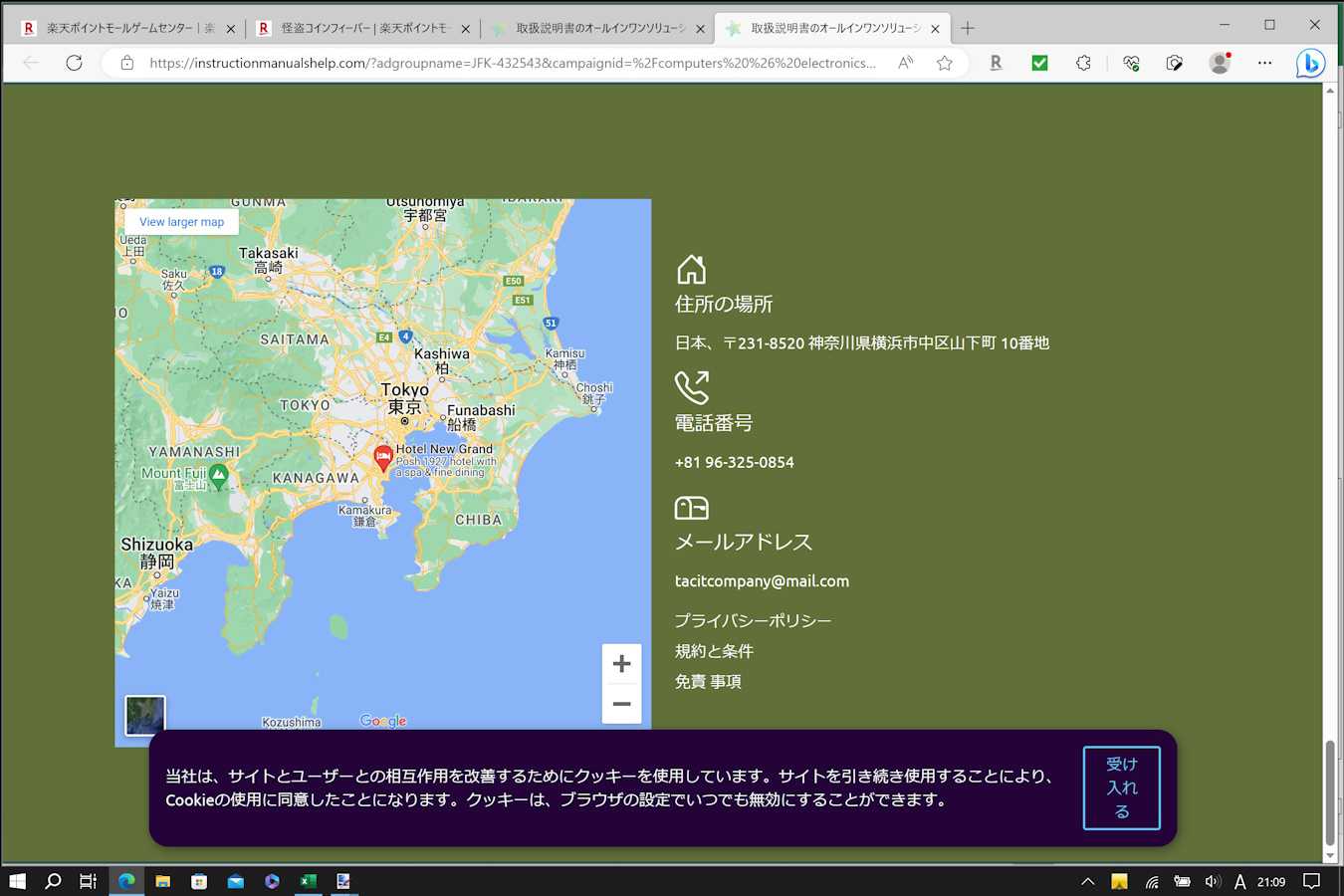Click the address bar URL field
Viewport: 1344px width, 896px height.
point(512,63)
